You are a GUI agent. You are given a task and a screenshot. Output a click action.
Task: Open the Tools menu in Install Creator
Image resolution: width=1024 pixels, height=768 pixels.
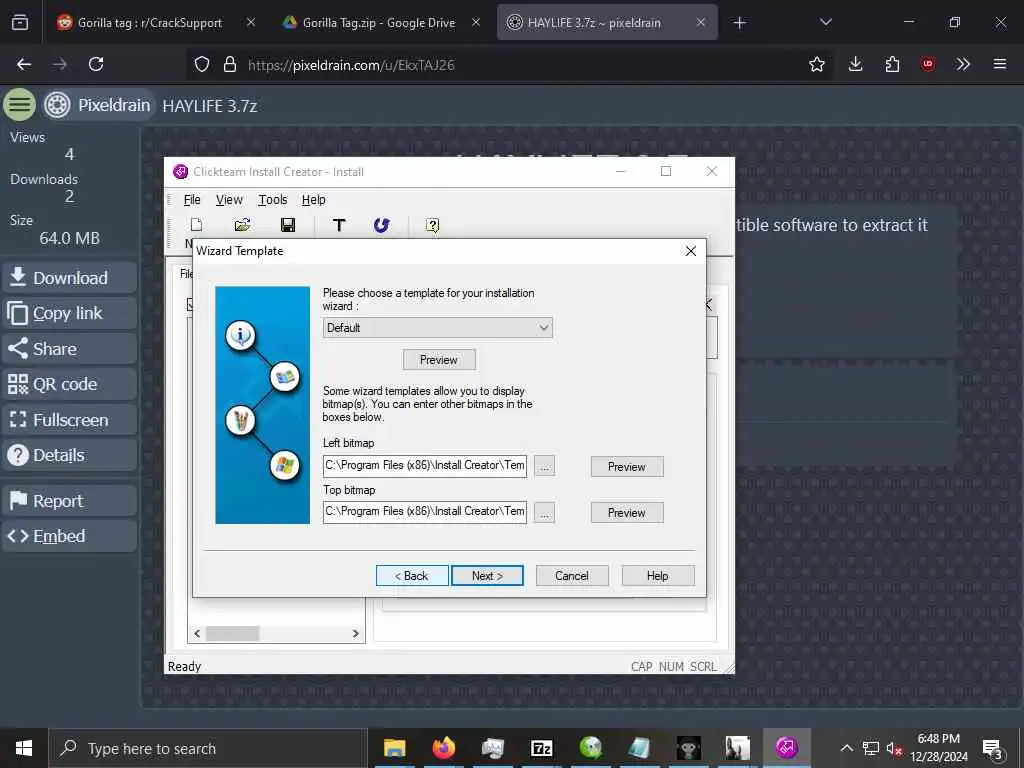[x=272, y=200]
